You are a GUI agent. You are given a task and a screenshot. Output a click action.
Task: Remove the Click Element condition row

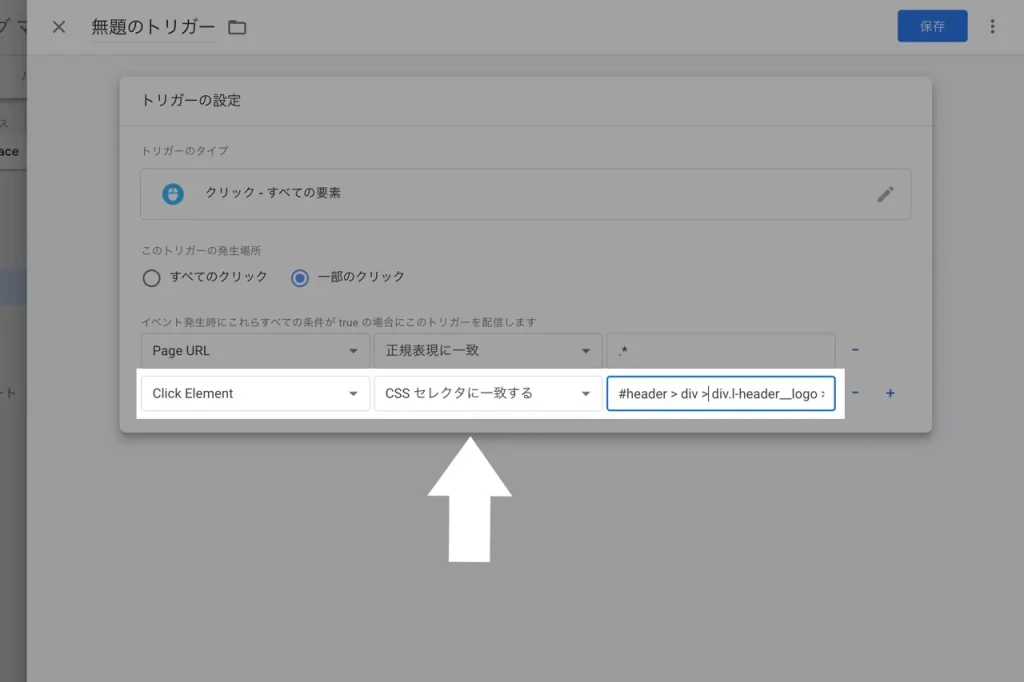click(x=855, y=393)
